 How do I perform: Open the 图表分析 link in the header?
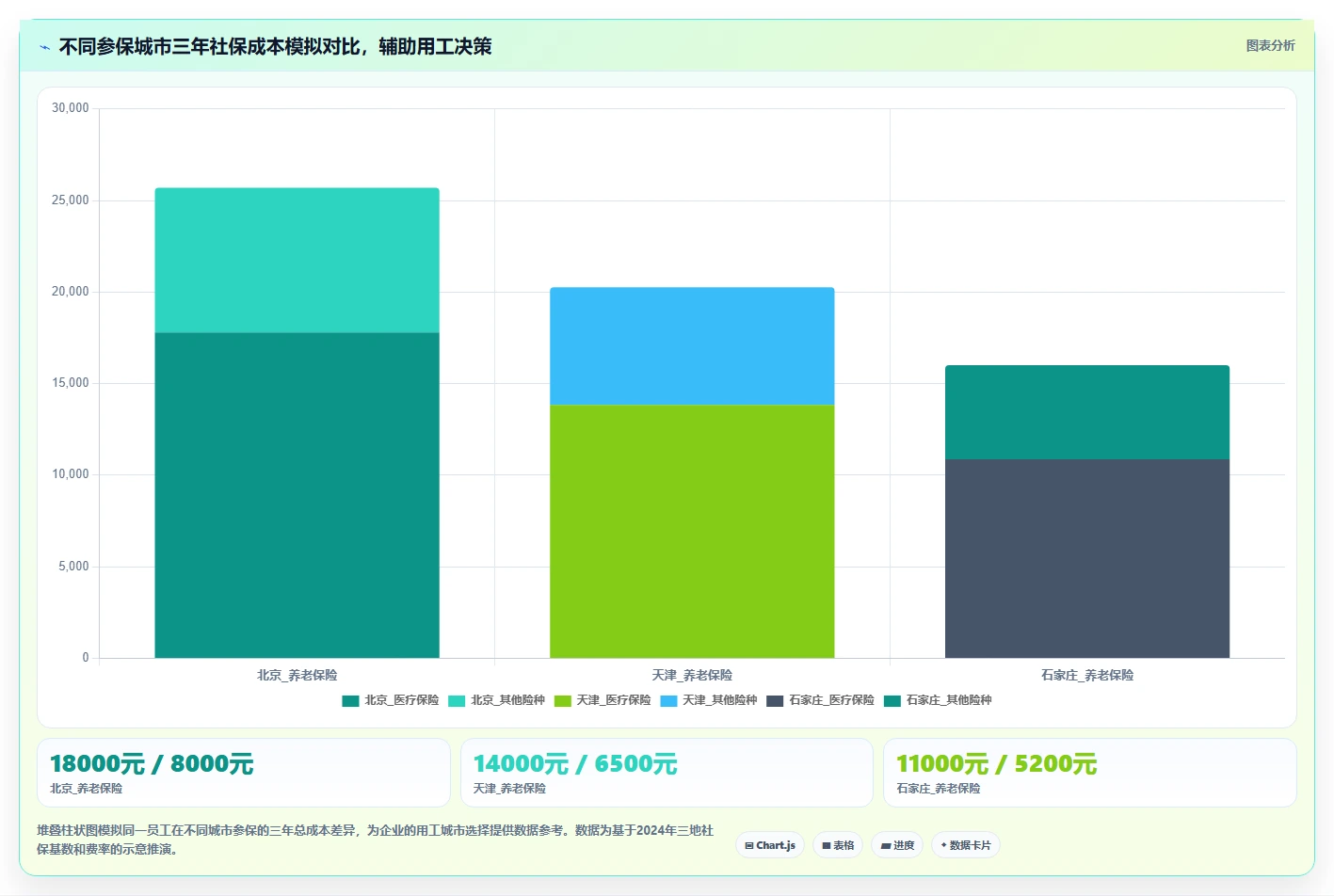click(x=1270, y=45)
